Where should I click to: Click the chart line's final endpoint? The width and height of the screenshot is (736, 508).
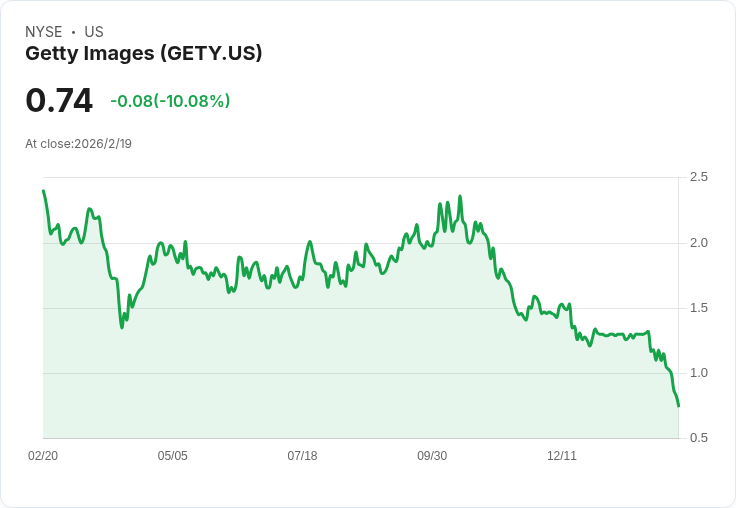point(678,406)
